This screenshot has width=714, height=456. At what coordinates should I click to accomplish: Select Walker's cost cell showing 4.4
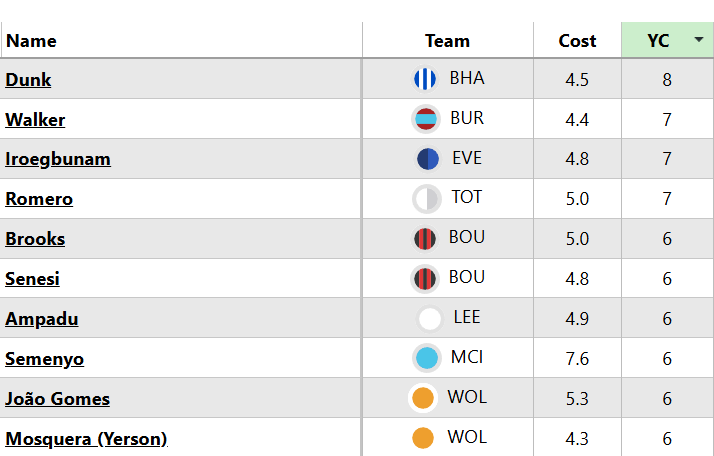click(577, 120)
